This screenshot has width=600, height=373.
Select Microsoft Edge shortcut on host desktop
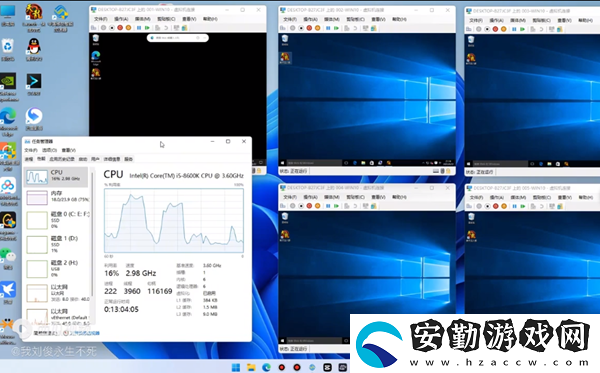8,122
